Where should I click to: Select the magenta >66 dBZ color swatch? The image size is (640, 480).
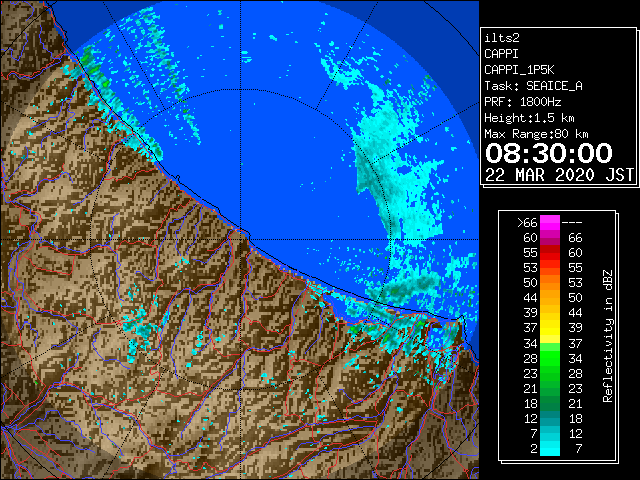550,223
